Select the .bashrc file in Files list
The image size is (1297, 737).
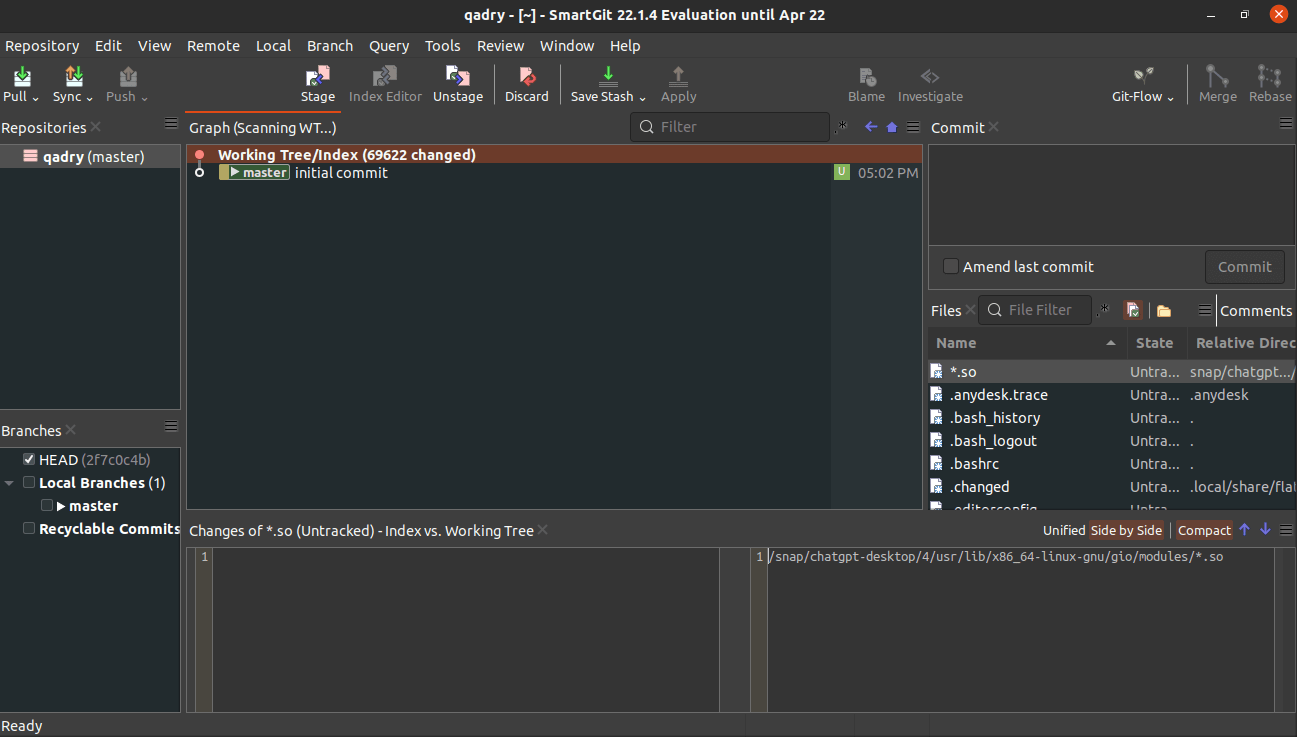(x=1111, y=464)
